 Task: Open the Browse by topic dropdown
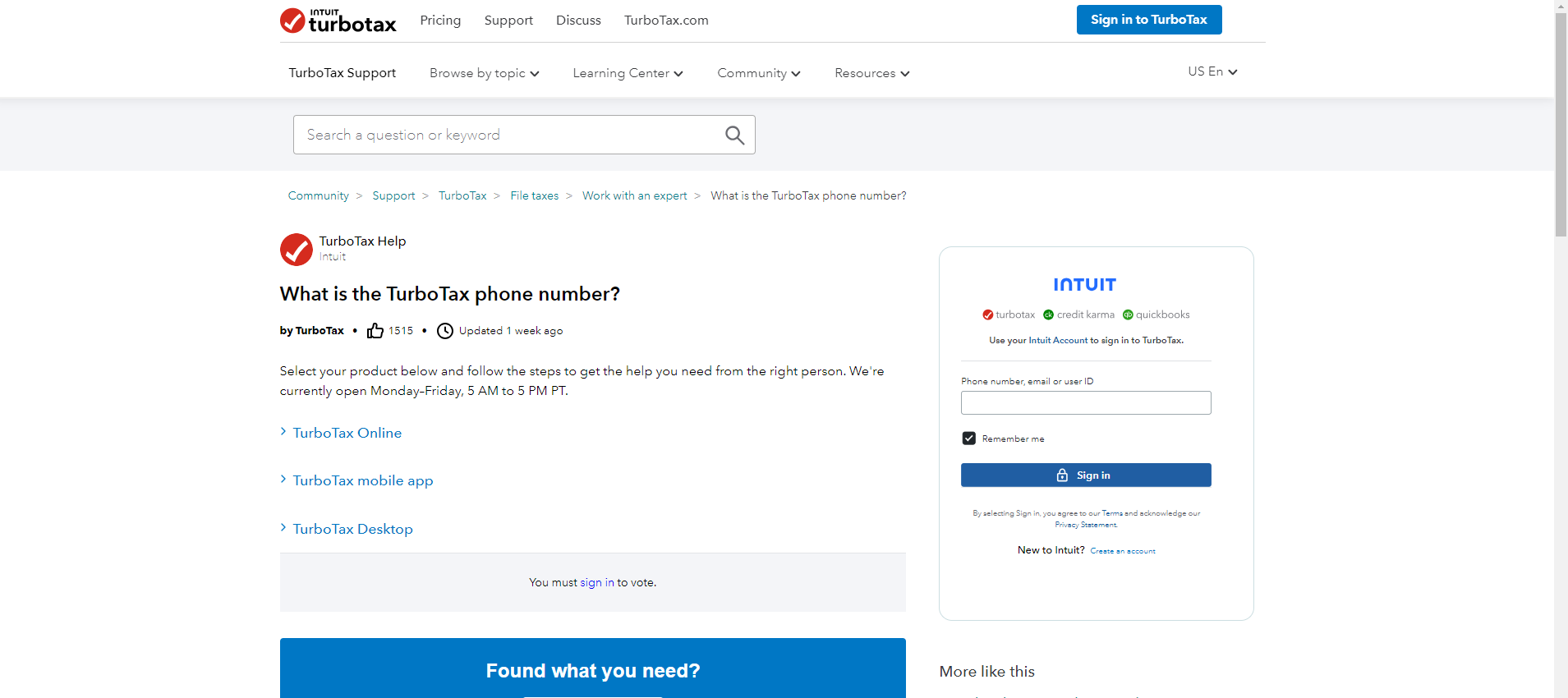pos(484,73)
